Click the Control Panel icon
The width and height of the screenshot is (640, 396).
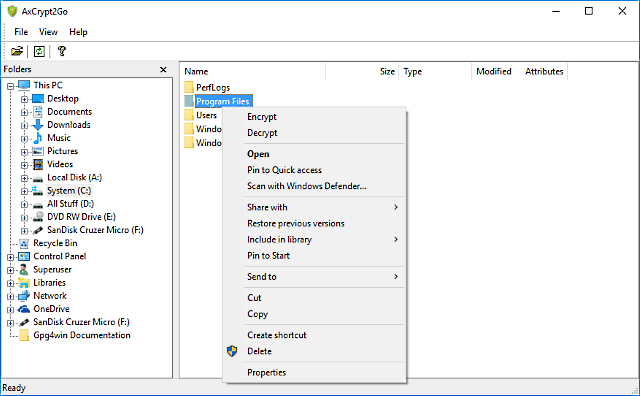click(x=24, y=257)
